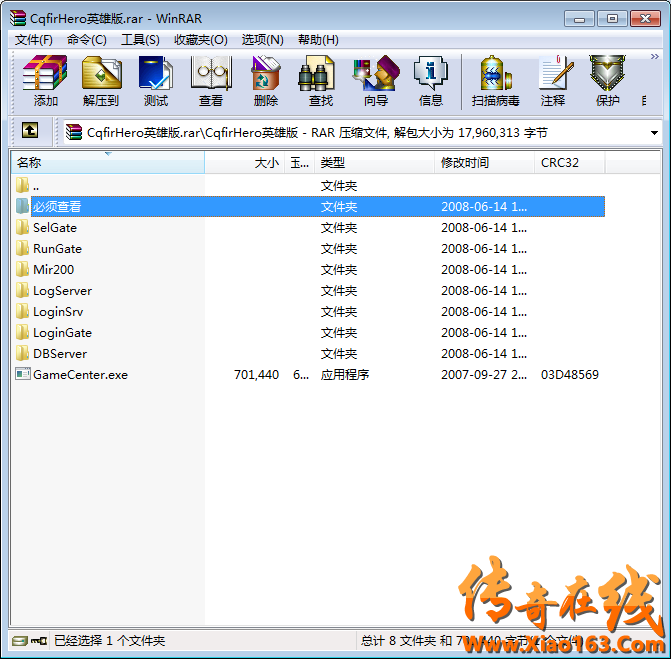Click the 701,440 size value
Image resolution: width=671 pixels, height=659 pixels.
(256, 375)
